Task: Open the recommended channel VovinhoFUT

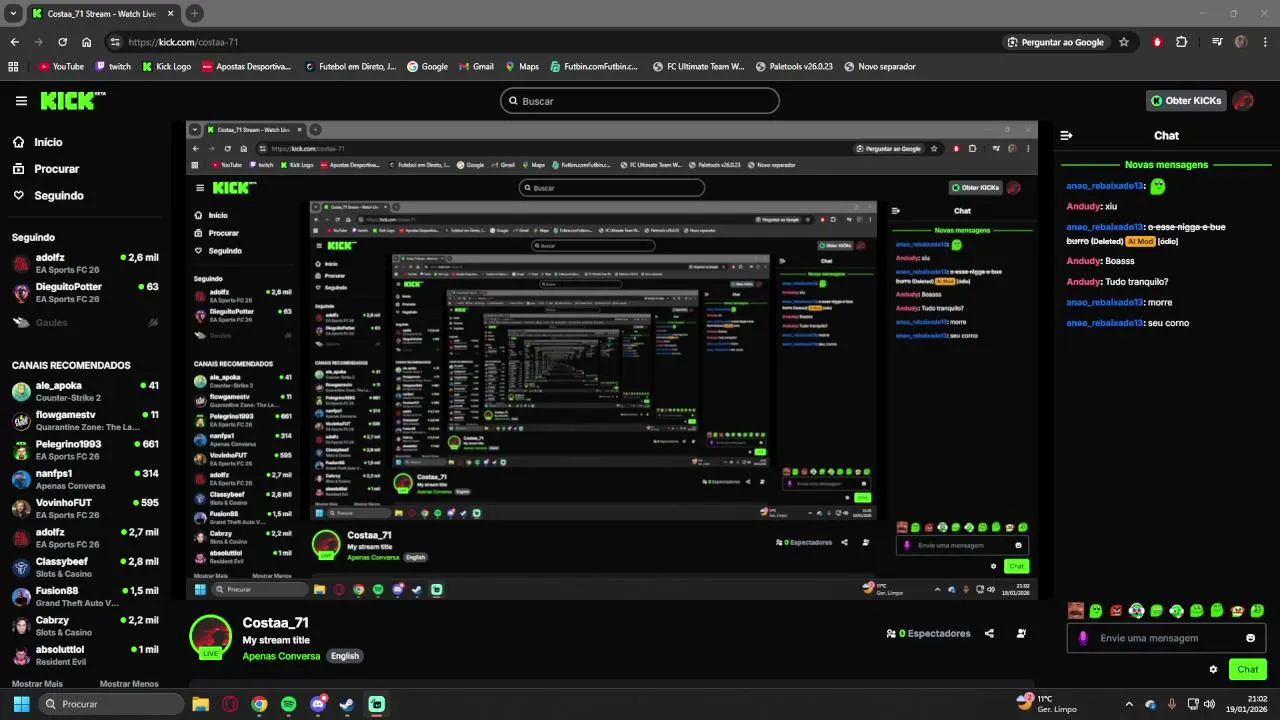Action: (84, 508)
